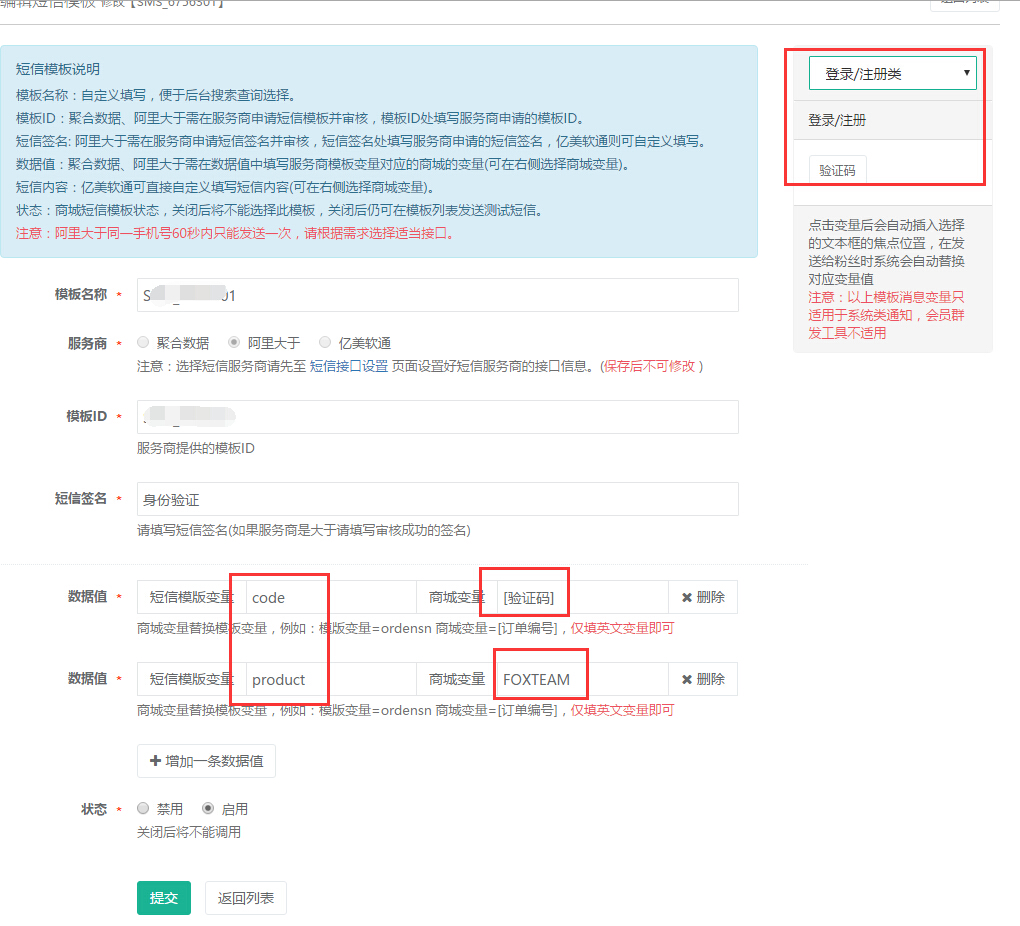Set status to 启用
Screen dimensions: 1020x926
point(208,808)
